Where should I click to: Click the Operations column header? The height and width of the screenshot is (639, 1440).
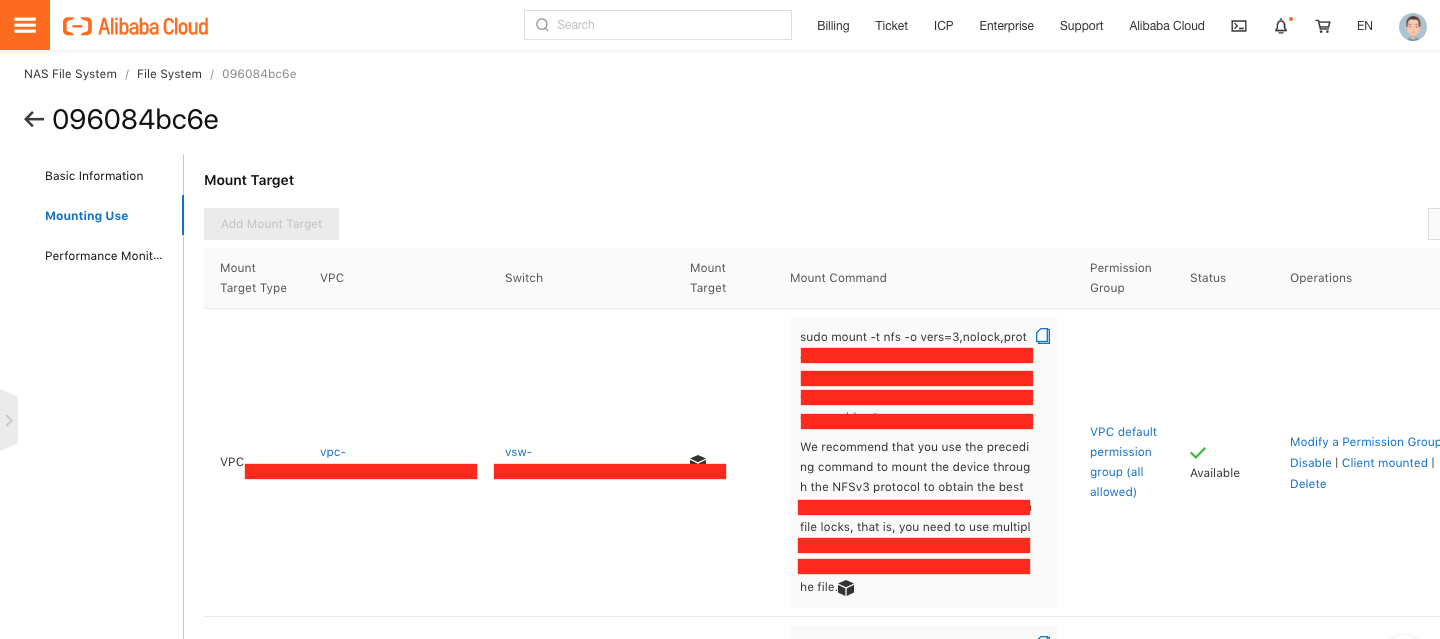coord(1321,278)
